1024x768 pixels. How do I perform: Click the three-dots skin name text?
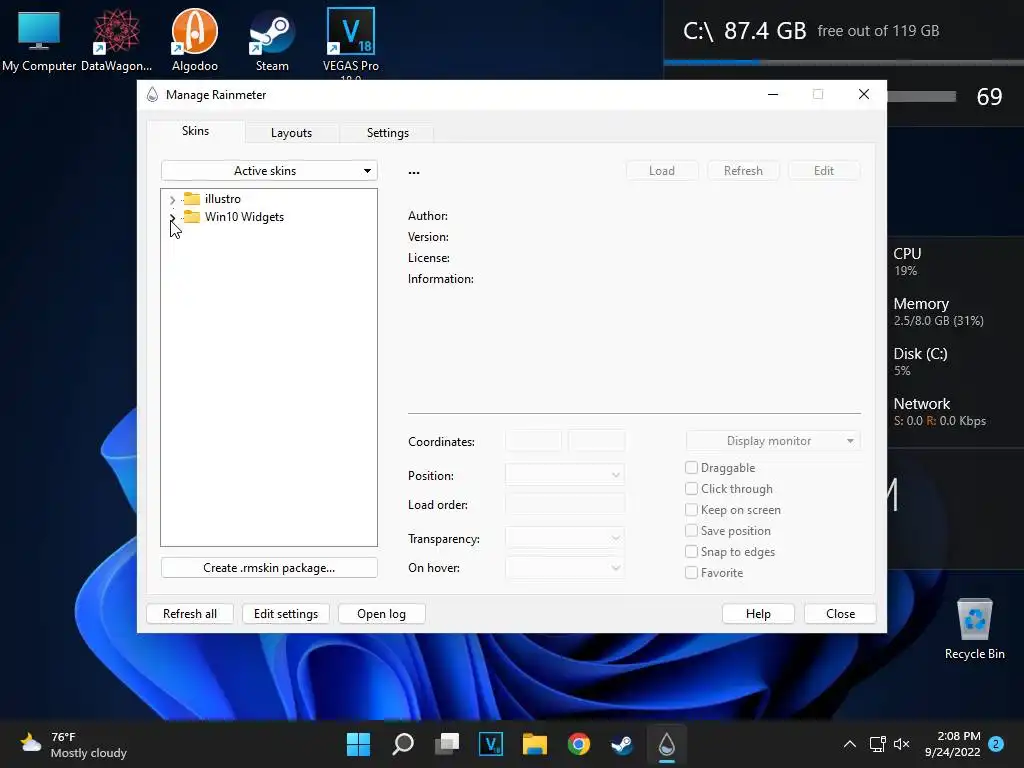point(414,172)
